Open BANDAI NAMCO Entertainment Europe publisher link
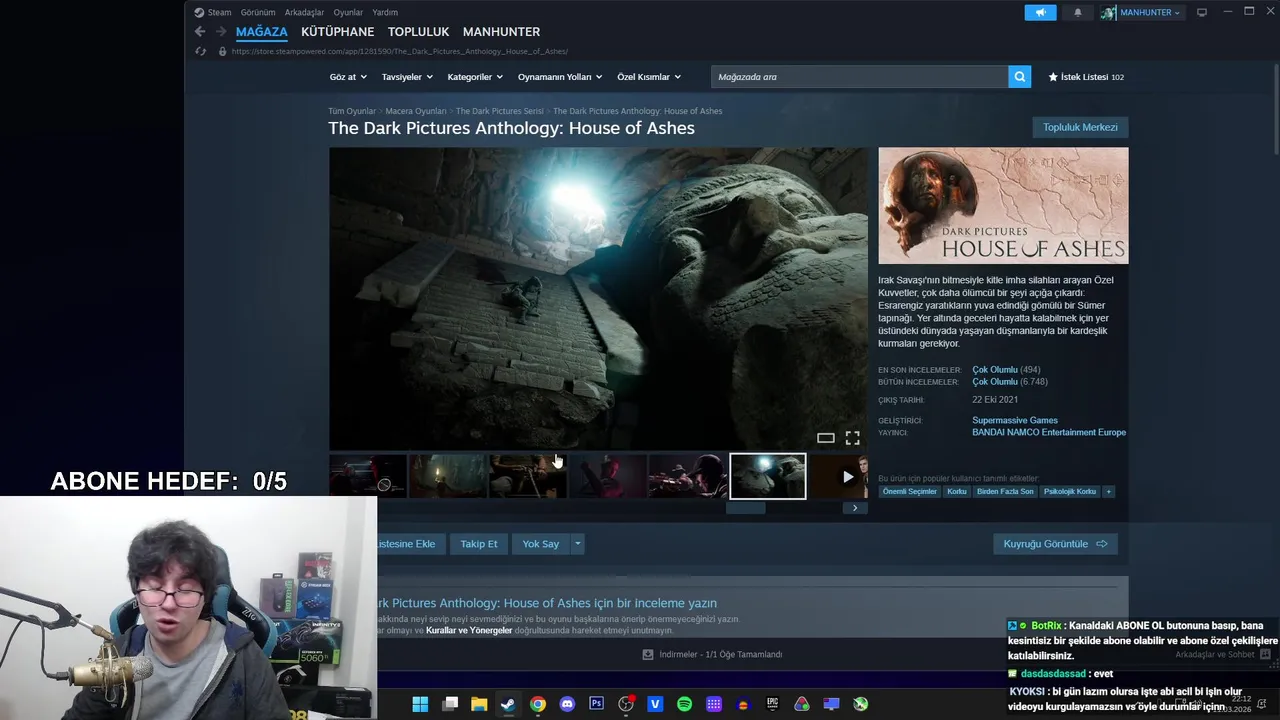The height and width of the screenshot is (720, 1280). pos(1049,433)
